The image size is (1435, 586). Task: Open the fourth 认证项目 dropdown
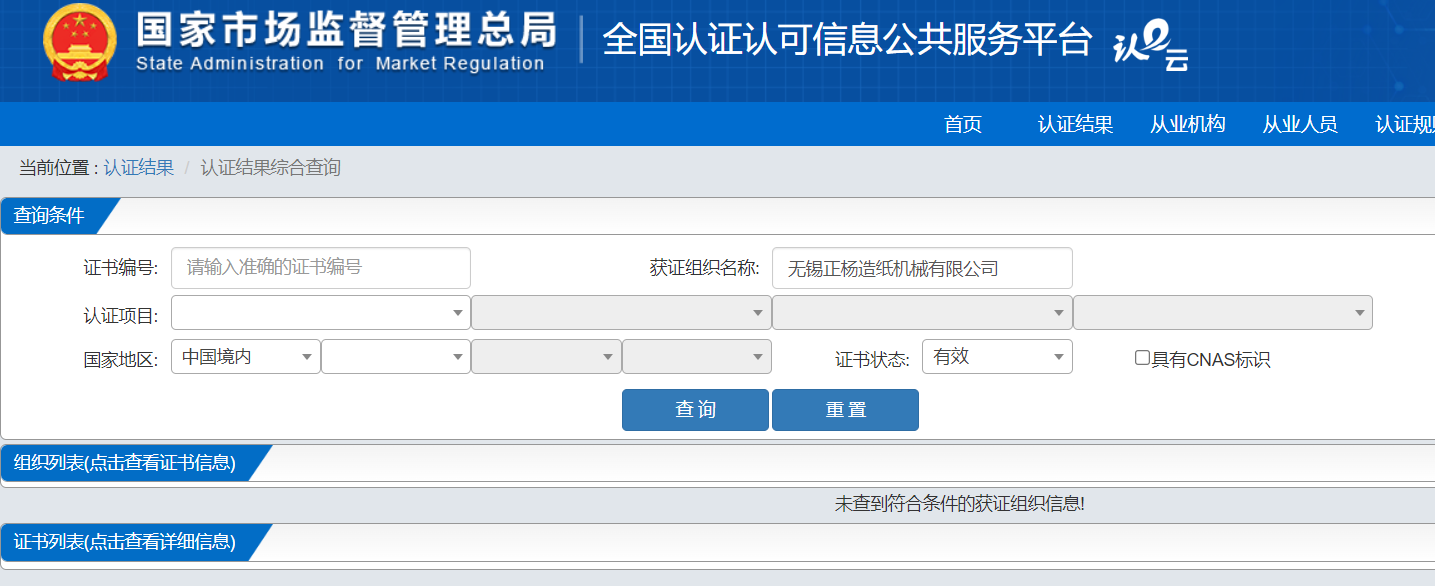[x=1223, y=313]
